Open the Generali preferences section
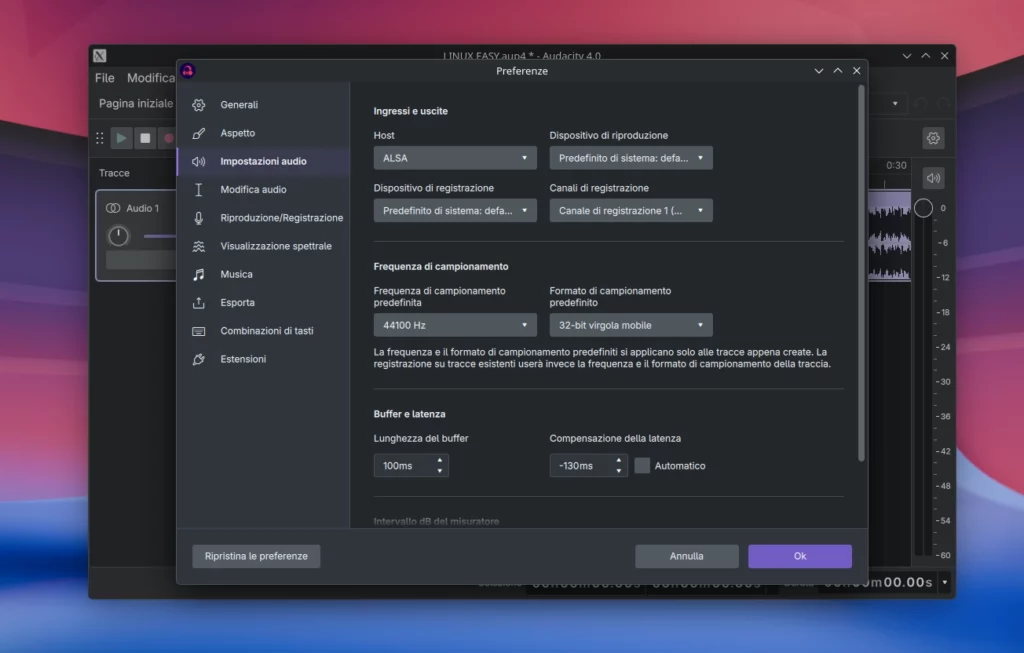The image size is (1024, 653). tap(263, 104)
